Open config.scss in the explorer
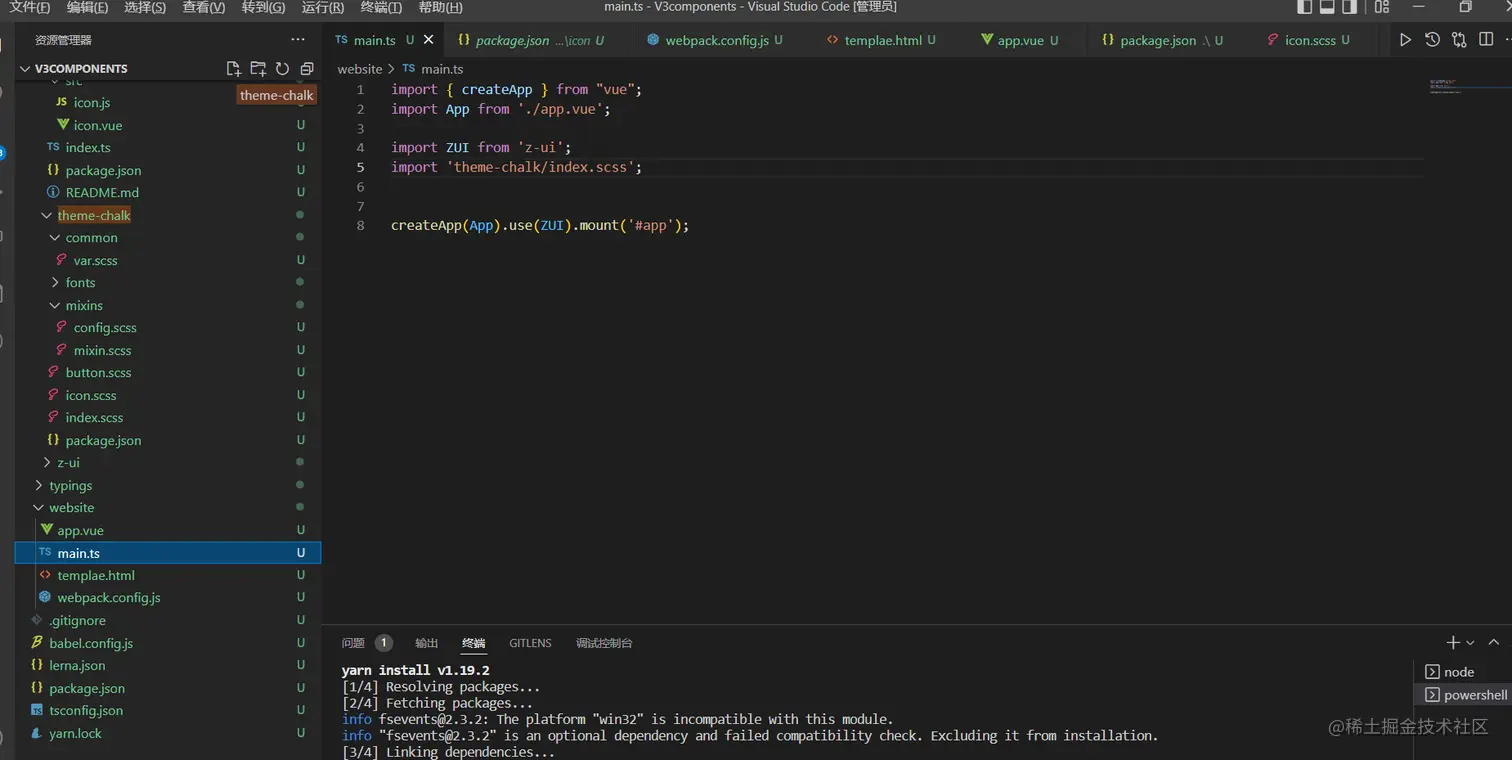 tap(105, 328)
